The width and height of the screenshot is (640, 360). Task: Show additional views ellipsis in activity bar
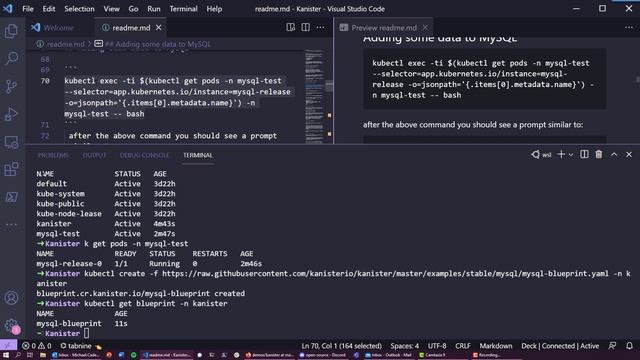[x=11, y=224]
